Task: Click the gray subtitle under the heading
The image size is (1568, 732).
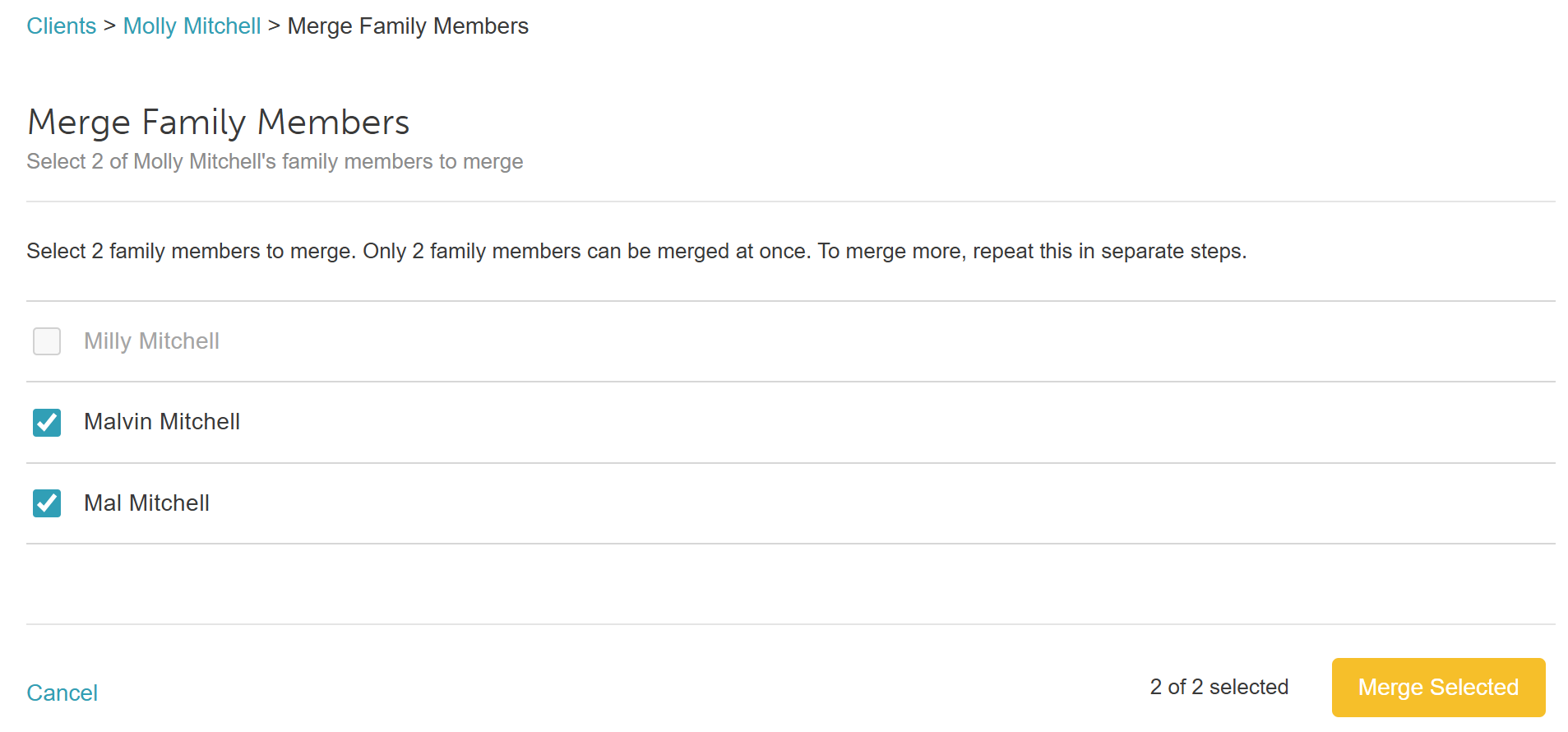Action: (275, 162)
